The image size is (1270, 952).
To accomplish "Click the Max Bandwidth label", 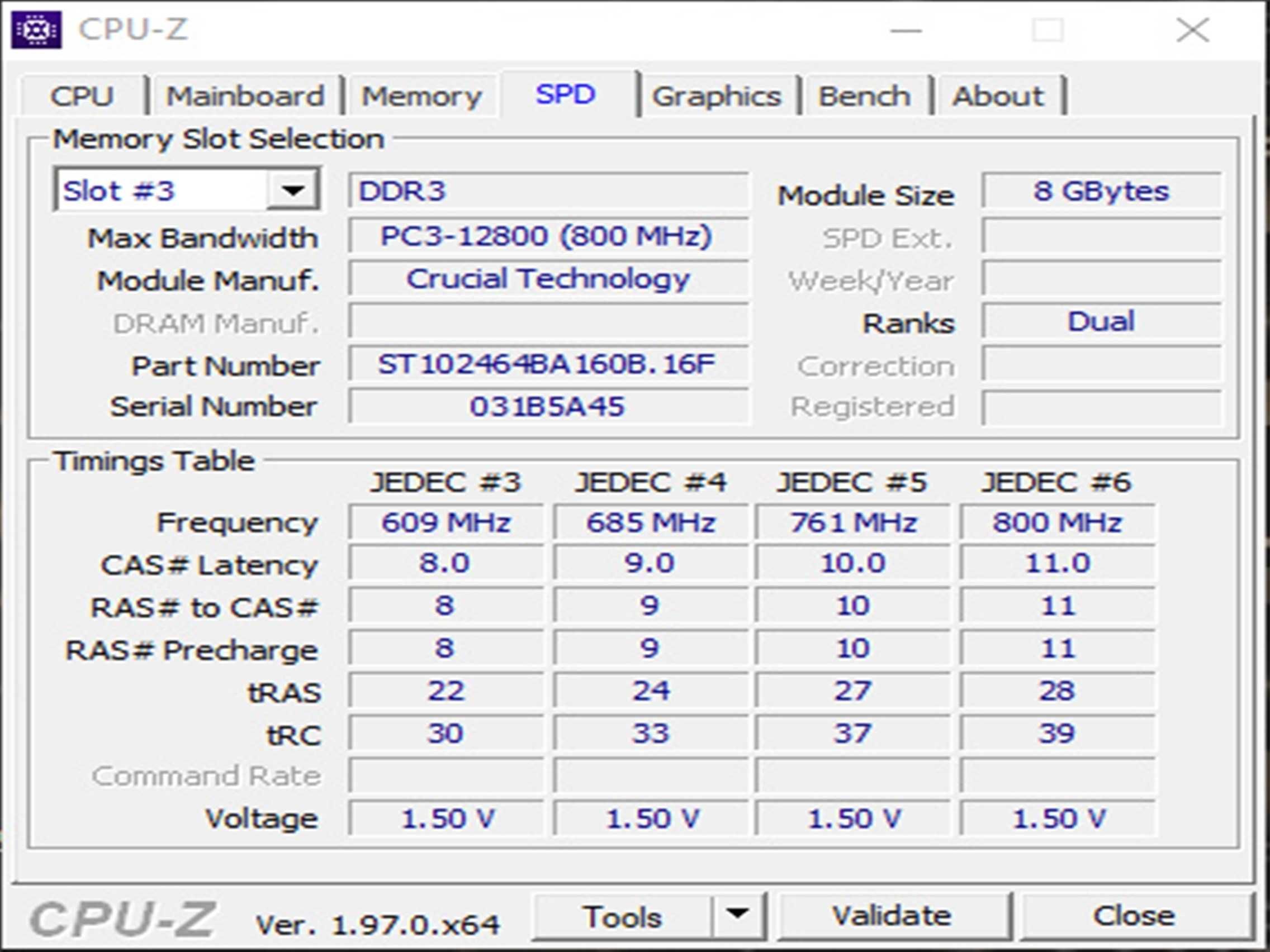I will click(x=203, y=238).
